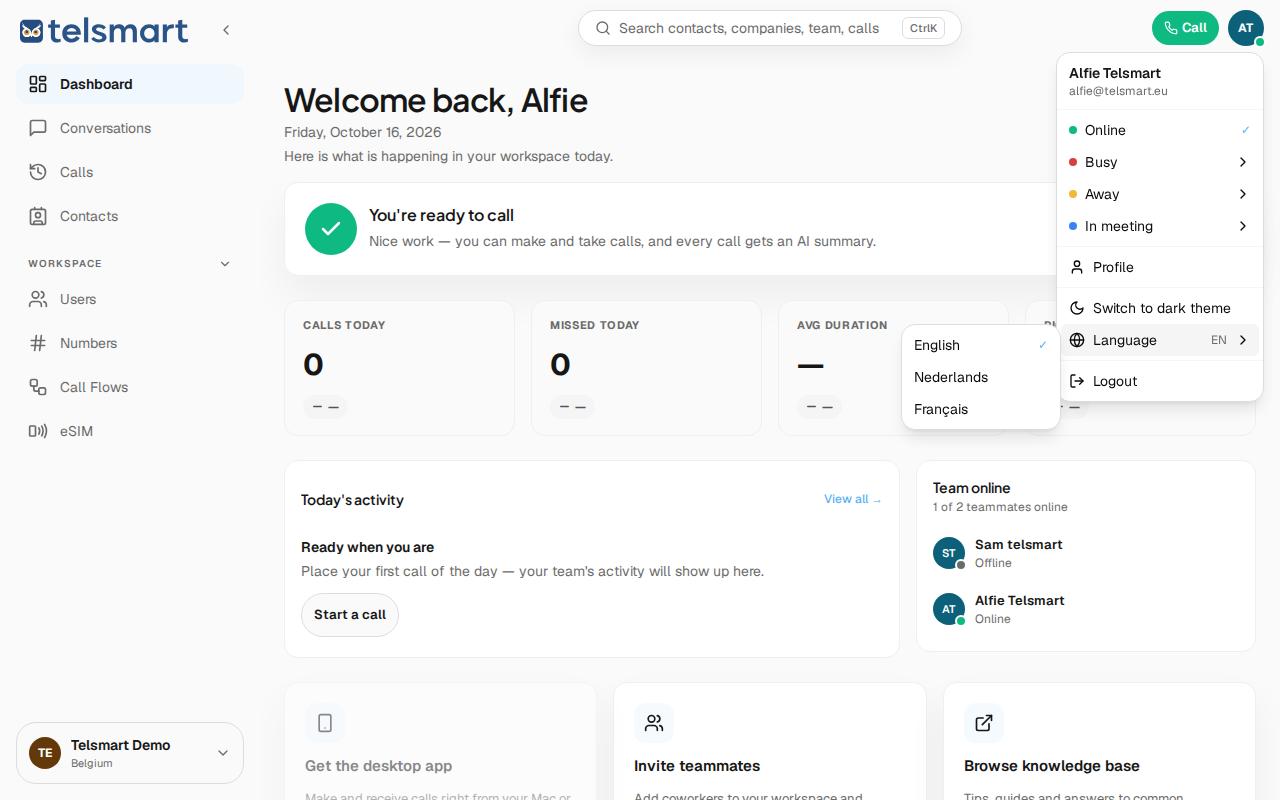Open Call Flows page

pyautogui.click(x=130, y=387)
